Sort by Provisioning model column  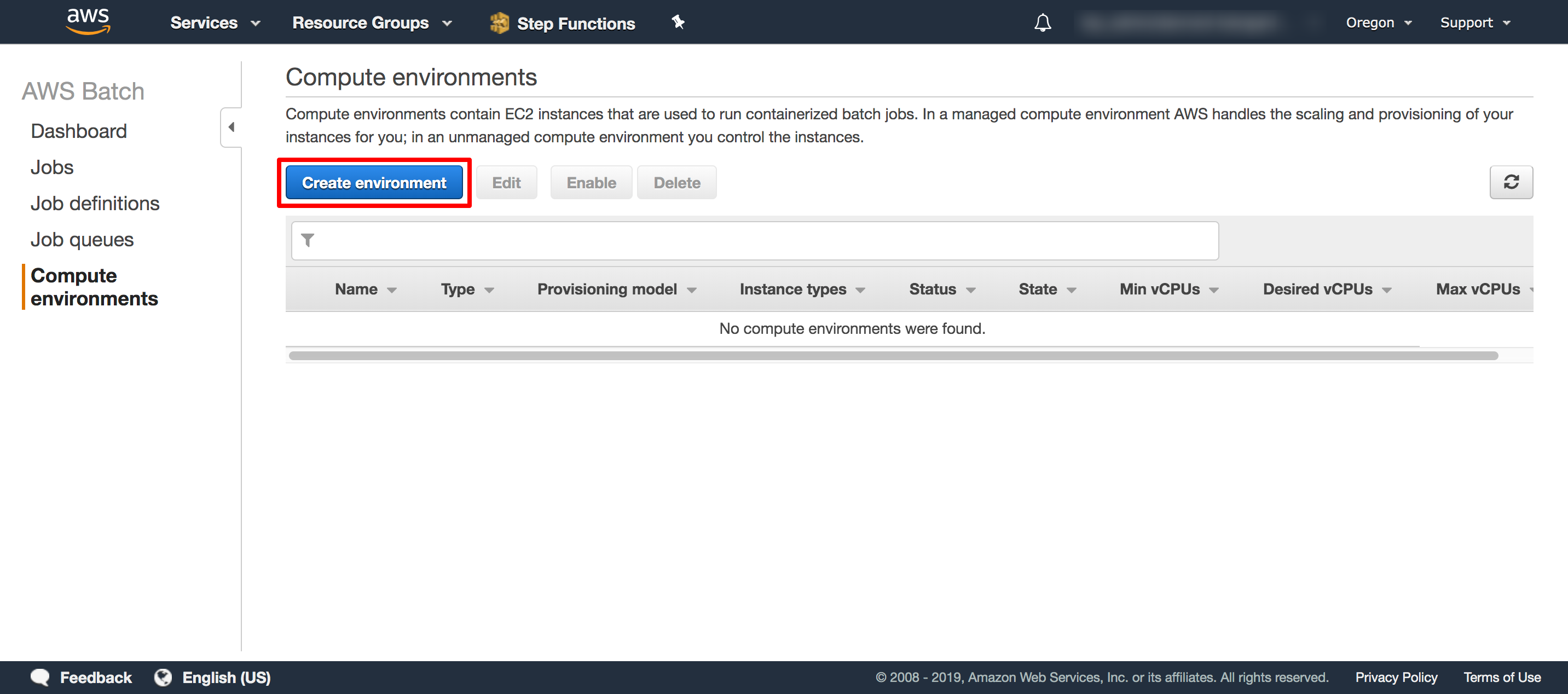click(617, 289)
